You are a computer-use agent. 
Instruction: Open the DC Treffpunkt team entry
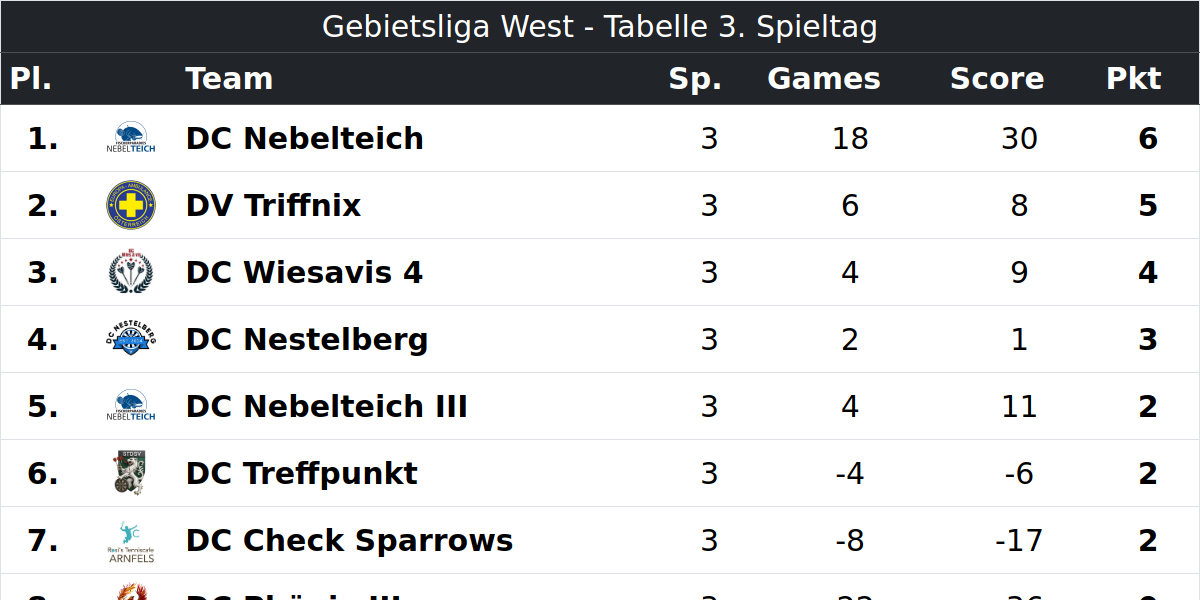coord(302,473)
